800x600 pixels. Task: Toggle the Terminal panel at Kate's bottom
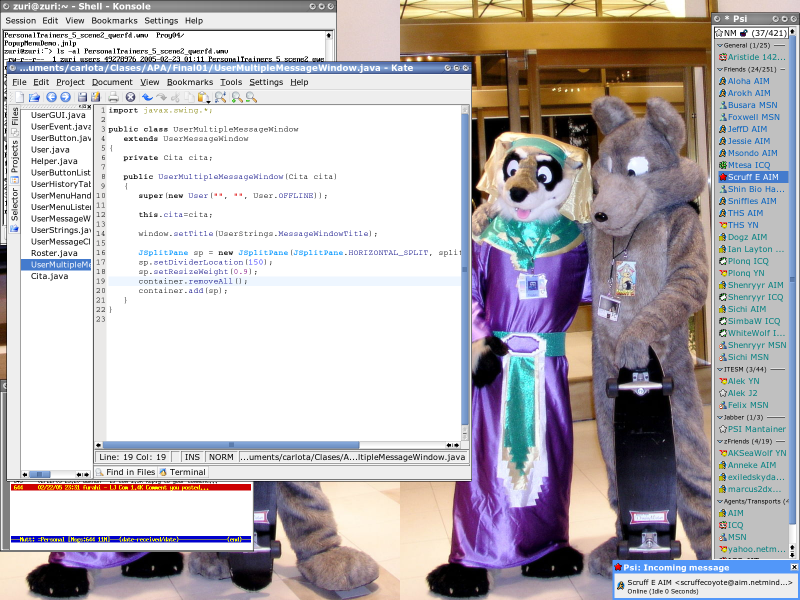(180, 472)
